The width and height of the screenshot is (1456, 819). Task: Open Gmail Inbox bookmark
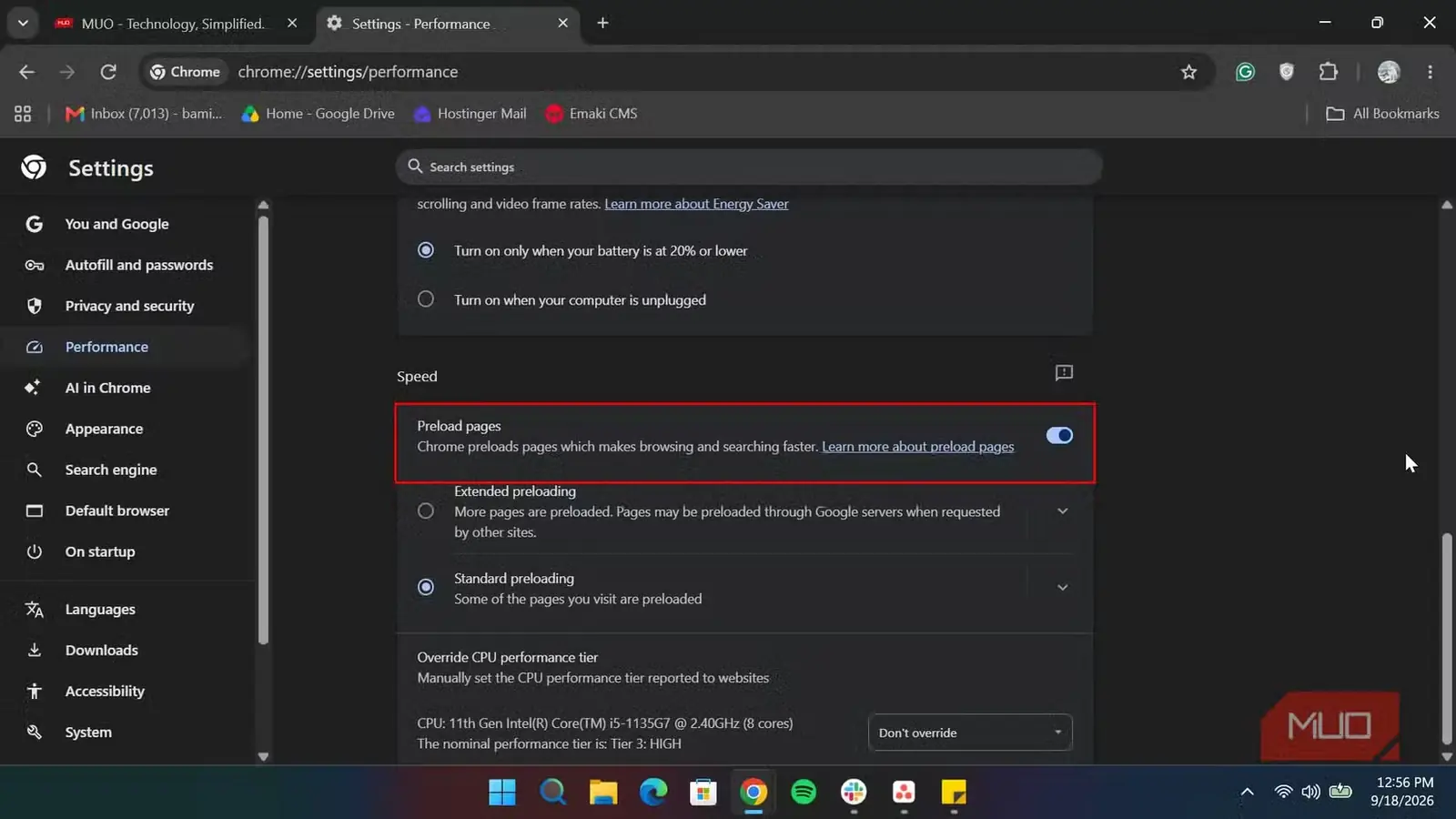tap(144, 114)
